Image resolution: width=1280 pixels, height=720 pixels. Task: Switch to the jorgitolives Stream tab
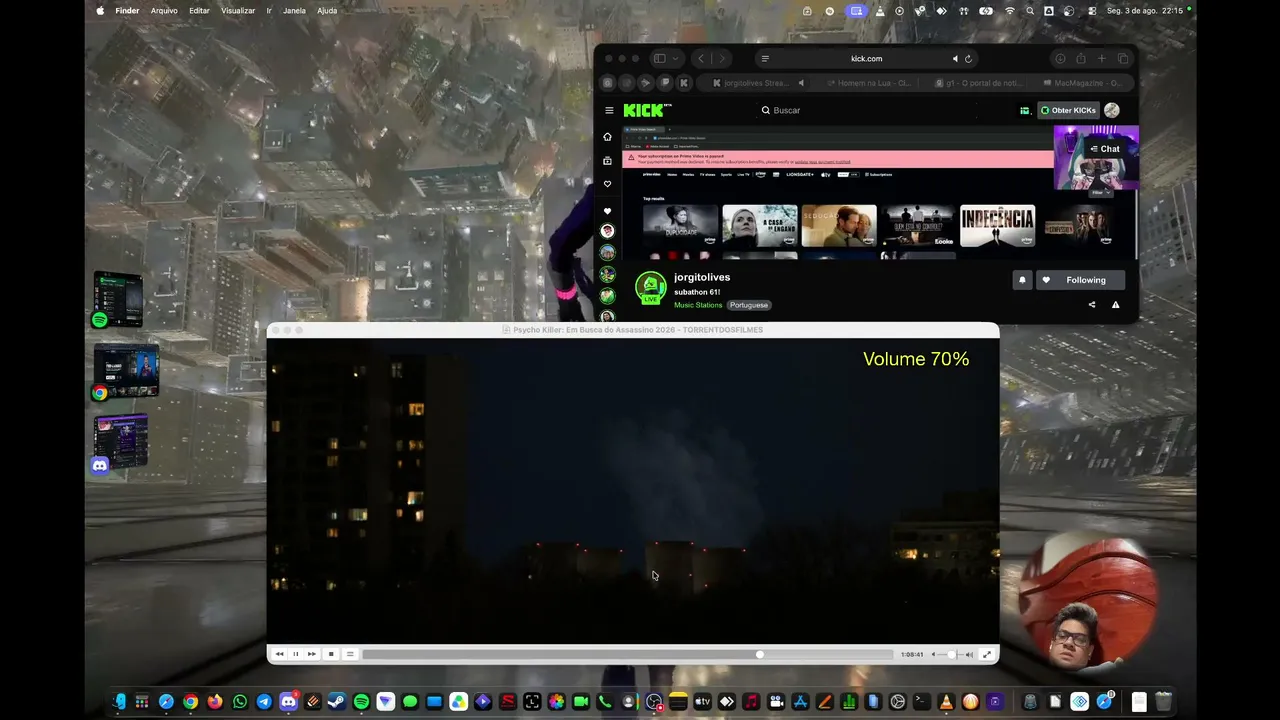click(x=755, y=83)
